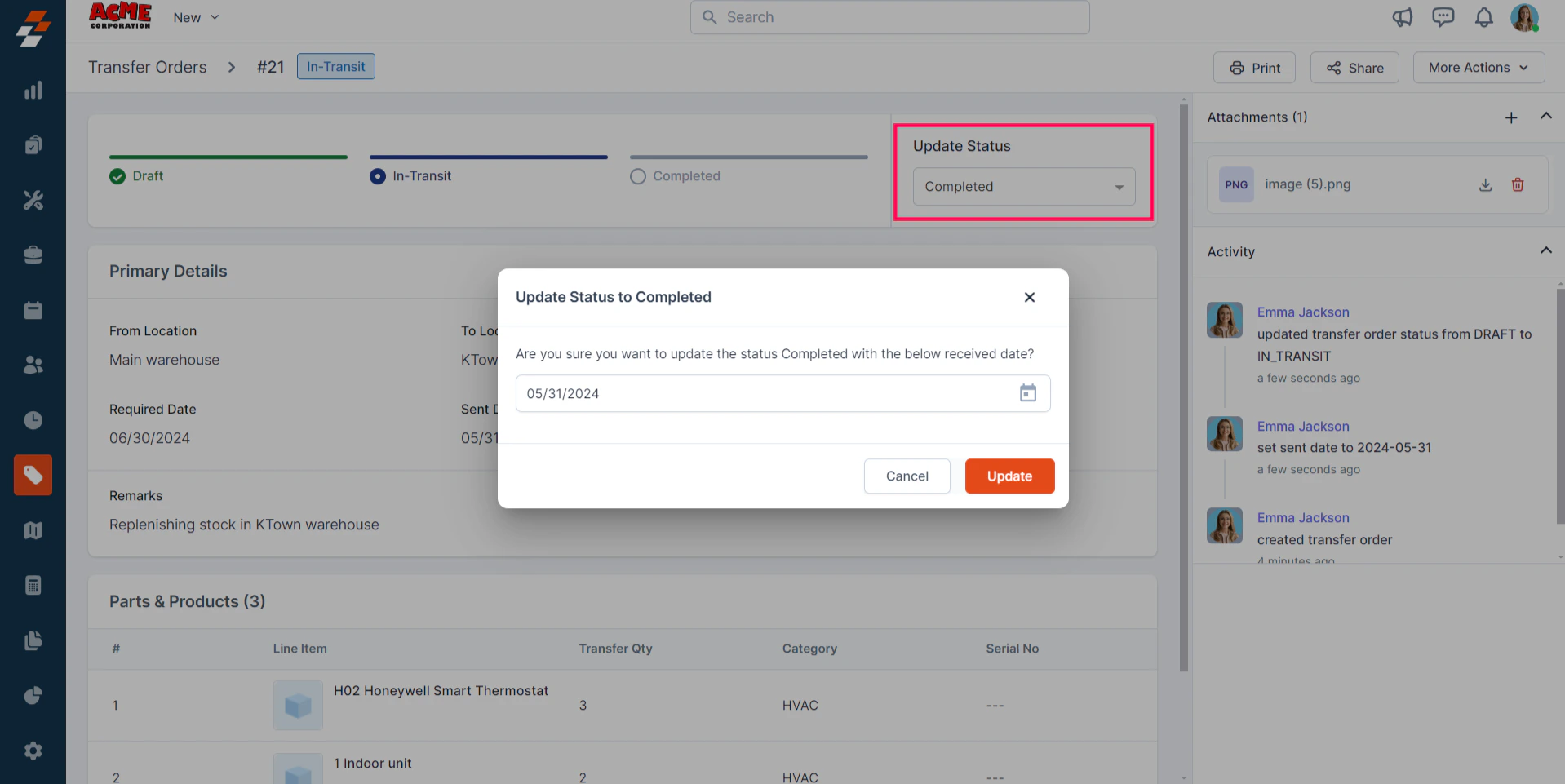Open the calendar date picker icon
The image size is (1565, 784).
pyautogui.click(x=1027, y=393)
